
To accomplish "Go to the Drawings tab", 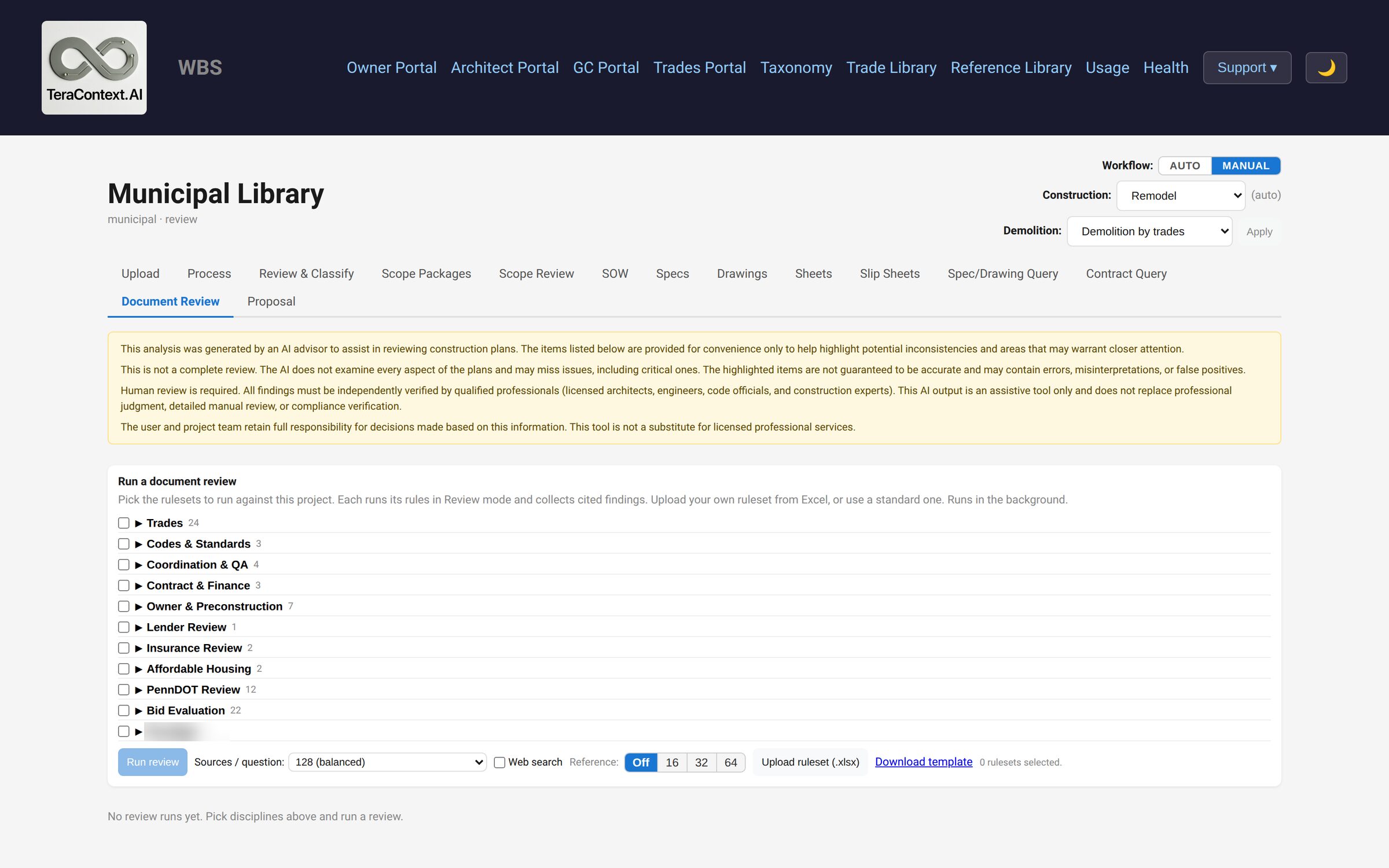I will (x=742, y=274).
